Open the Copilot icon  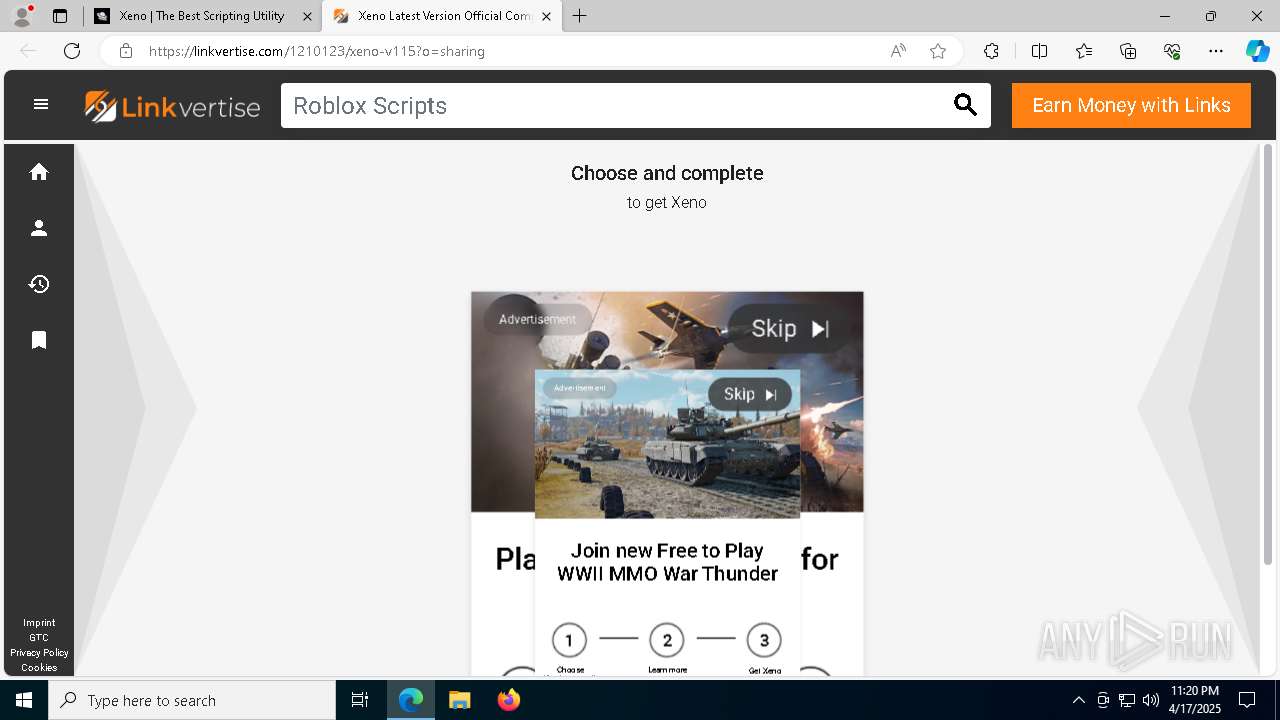click(1257, 51)
